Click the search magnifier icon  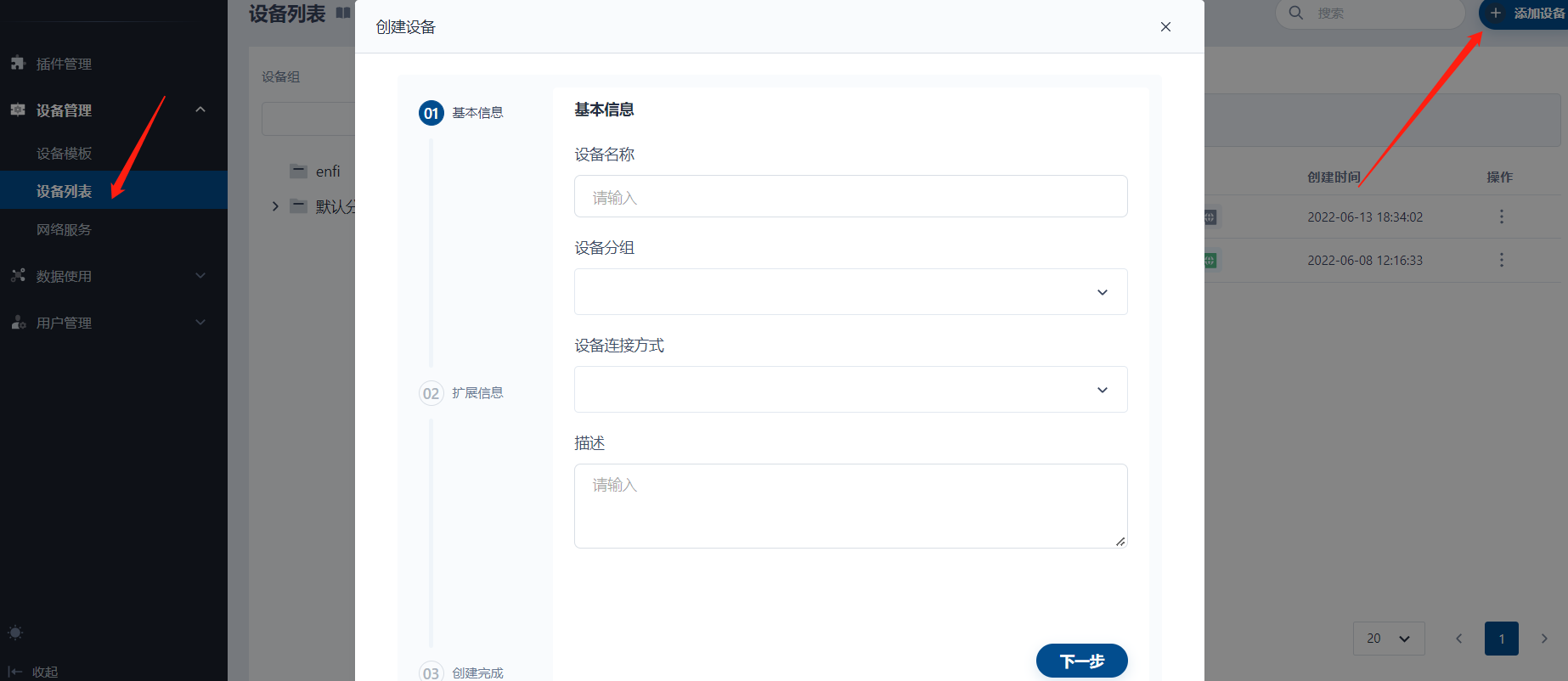coord(1295,13)
